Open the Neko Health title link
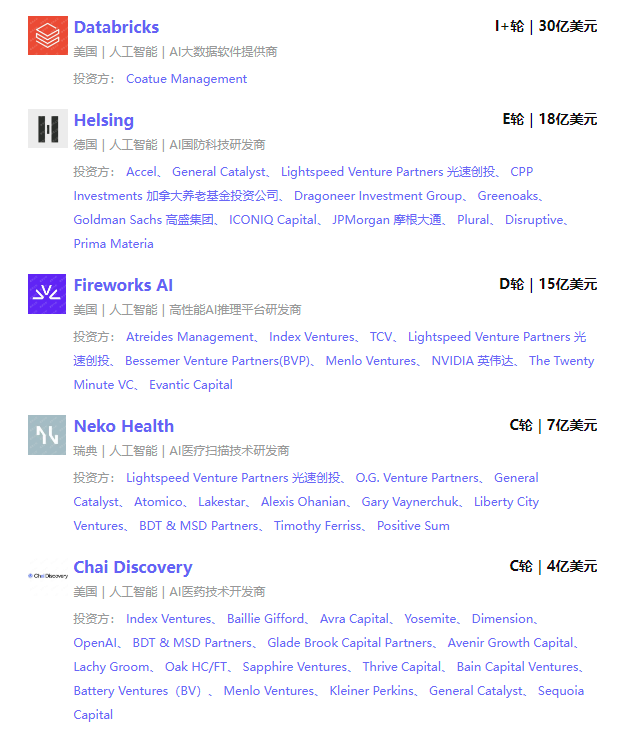Image resolution: width=641 pixels, height=736 pixels. click(124, 426)
